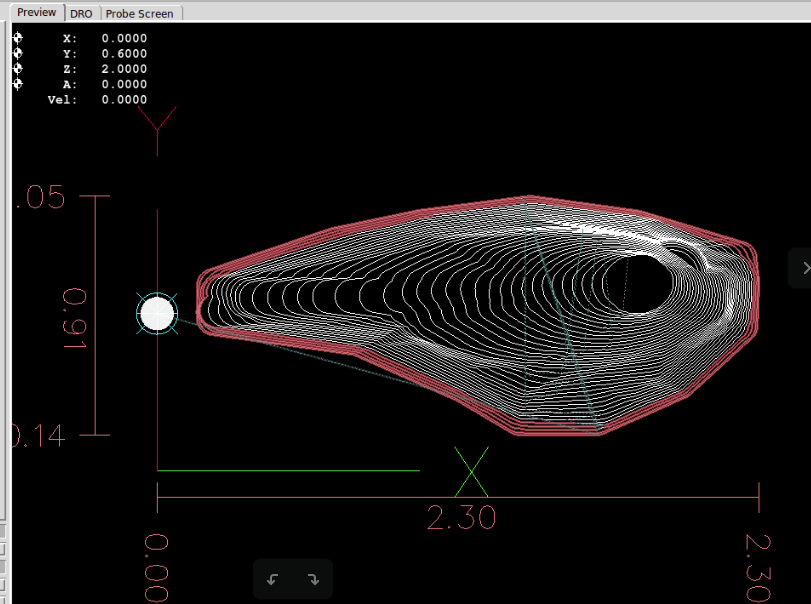Screen dimensions: 811x604
Task: Click the vertical 0.00 X-origin label
Action: click(157, 567)
